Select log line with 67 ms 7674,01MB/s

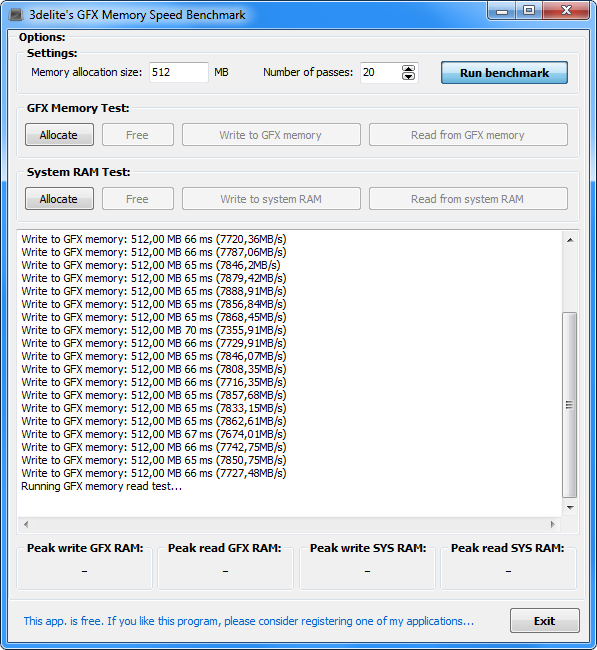(154, 434)
